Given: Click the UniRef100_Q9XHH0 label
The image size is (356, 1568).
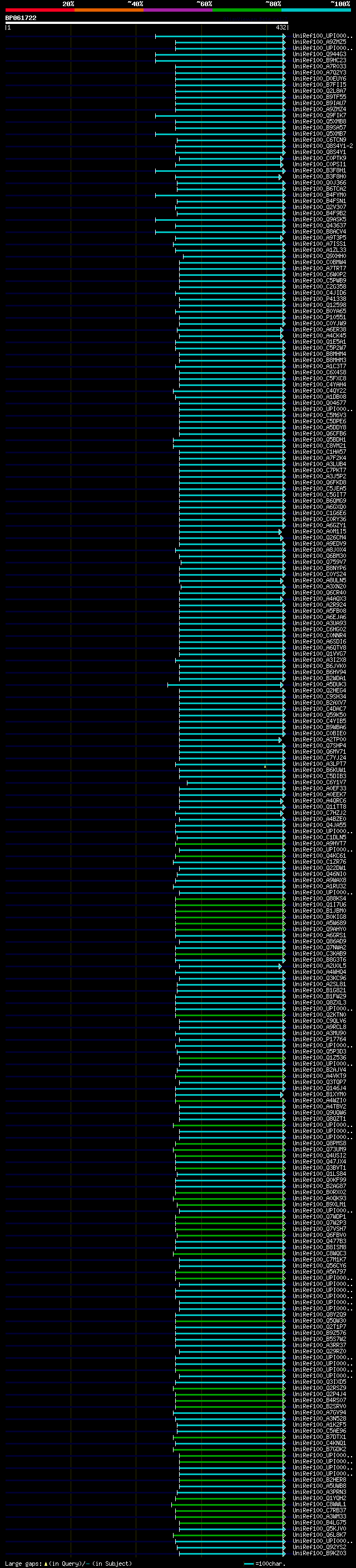Looking at the screenshot, I should click(x=319, y=256).
